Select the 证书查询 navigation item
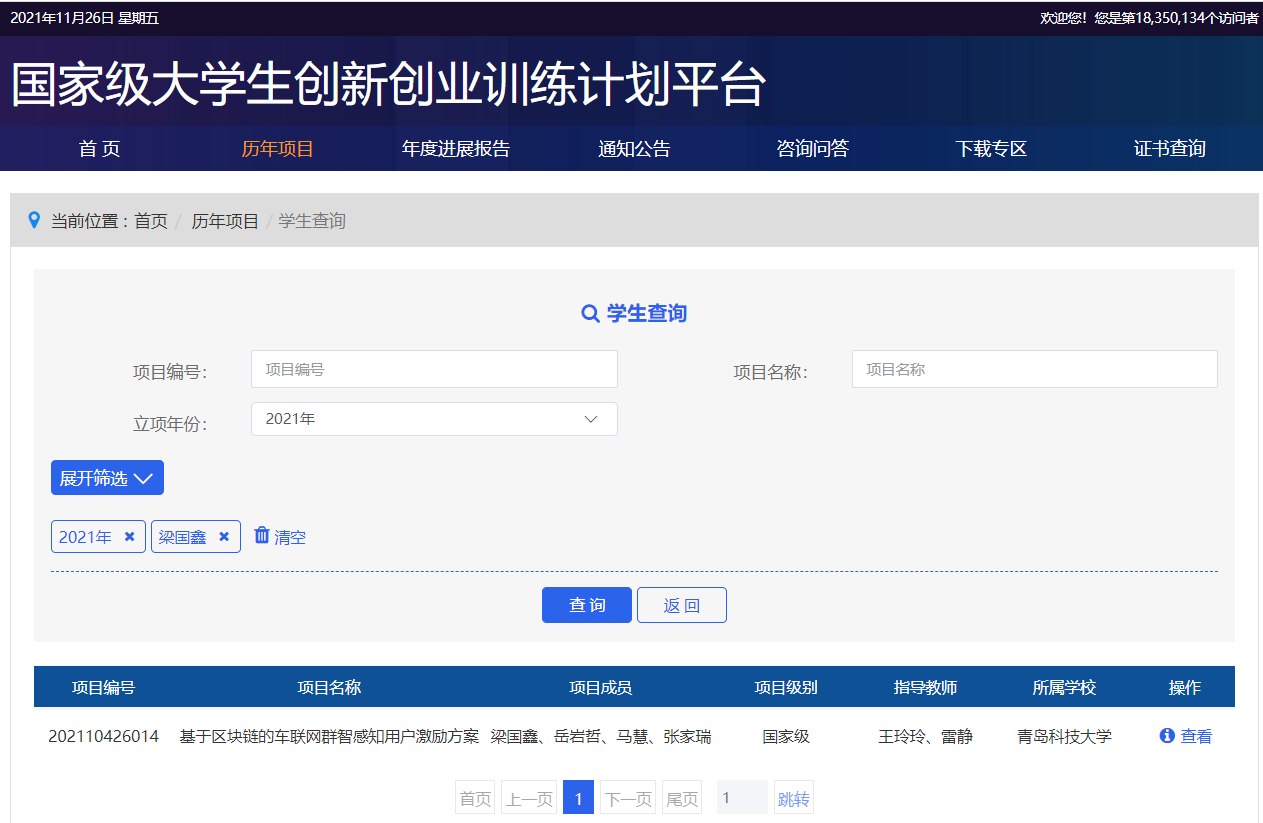The width and height of the screenshot is (1263, 823). click(x=1169, y=149)
